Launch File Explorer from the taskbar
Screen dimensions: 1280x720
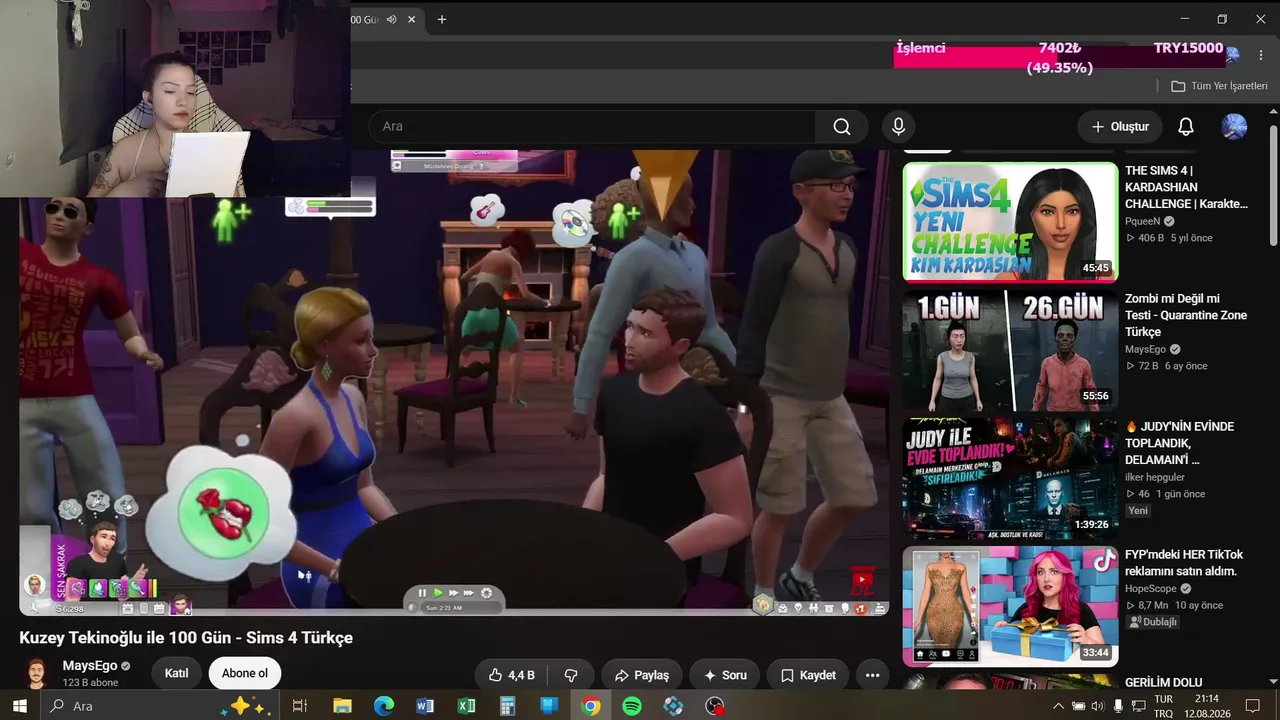coord(342,706)
